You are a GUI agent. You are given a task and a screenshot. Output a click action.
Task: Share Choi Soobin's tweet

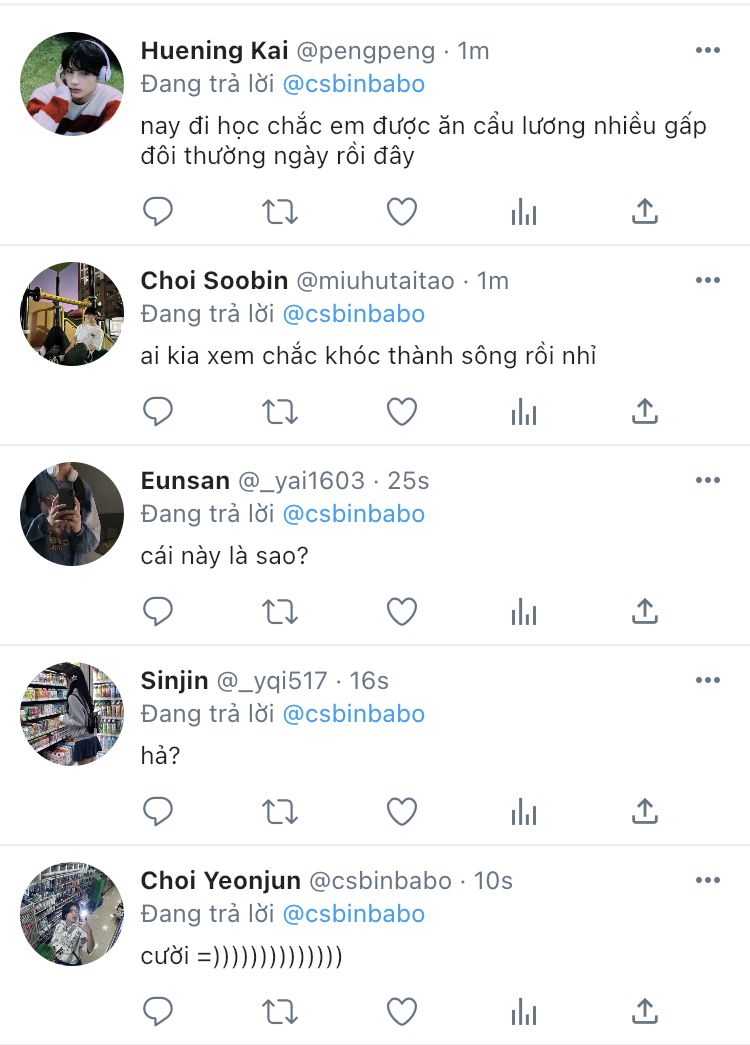tap(646, 411)
